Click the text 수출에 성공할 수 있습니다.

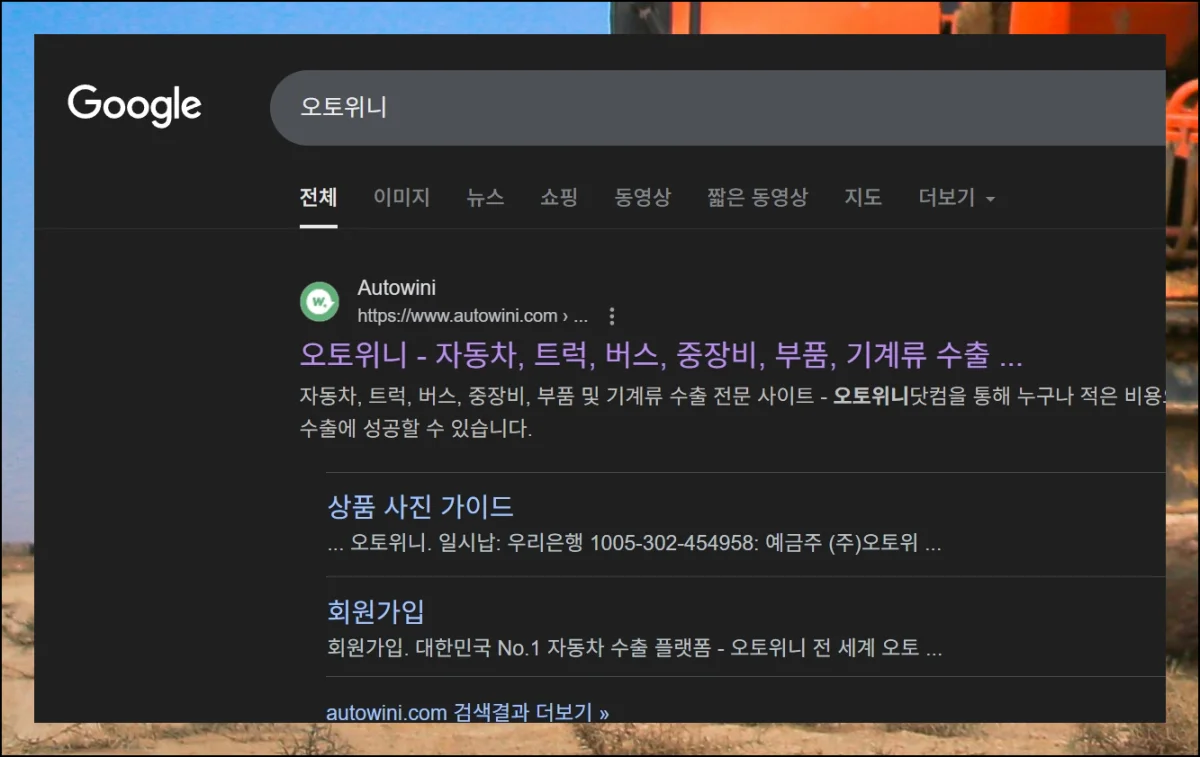415,430
